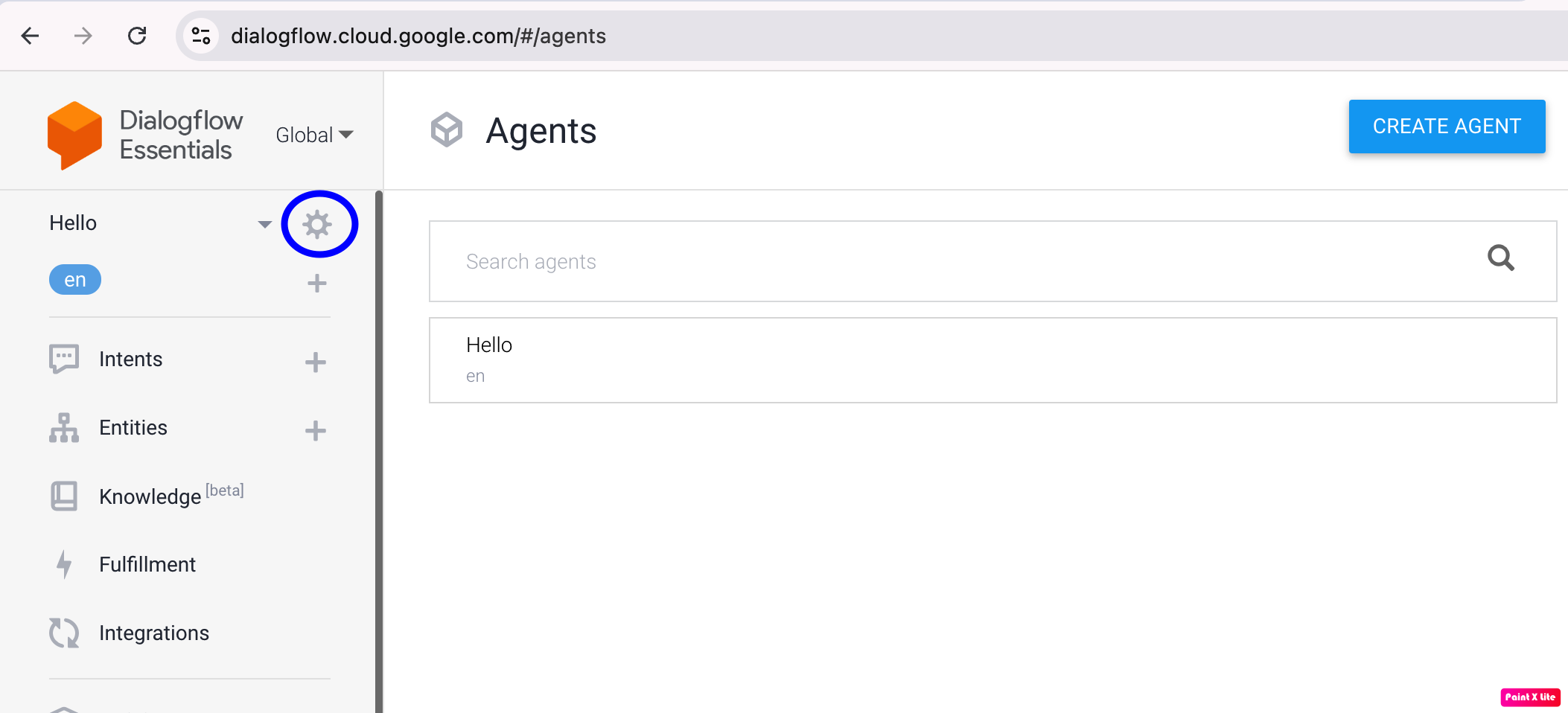Open the Global region dropdown
This screenshot has height=713, width=1568.
(313, 134)
